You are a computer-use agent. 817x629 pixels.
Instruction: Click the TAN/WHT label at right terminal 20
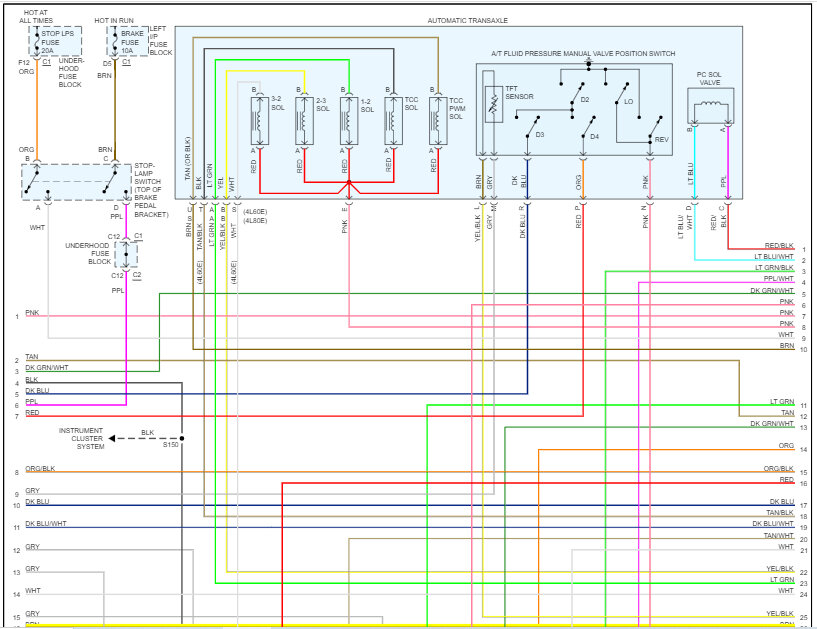pos(778,536)
